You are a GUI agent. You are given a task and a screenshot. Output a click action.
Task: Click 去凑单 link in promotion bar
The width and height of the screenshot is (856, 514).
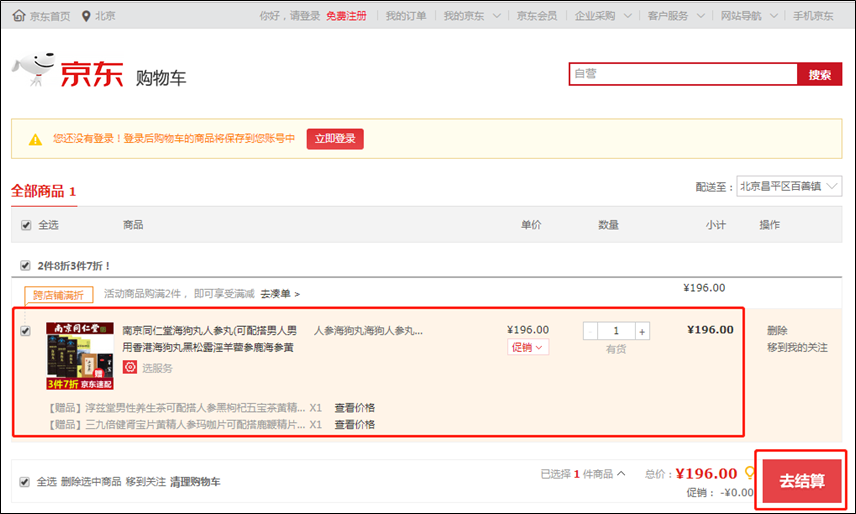[x=280, y=294]
